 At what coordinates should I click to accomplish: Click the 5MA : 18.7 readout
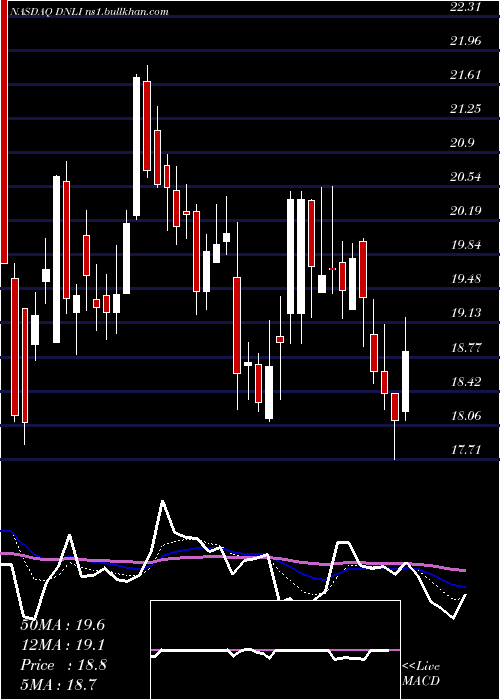(x=58, y=684)
